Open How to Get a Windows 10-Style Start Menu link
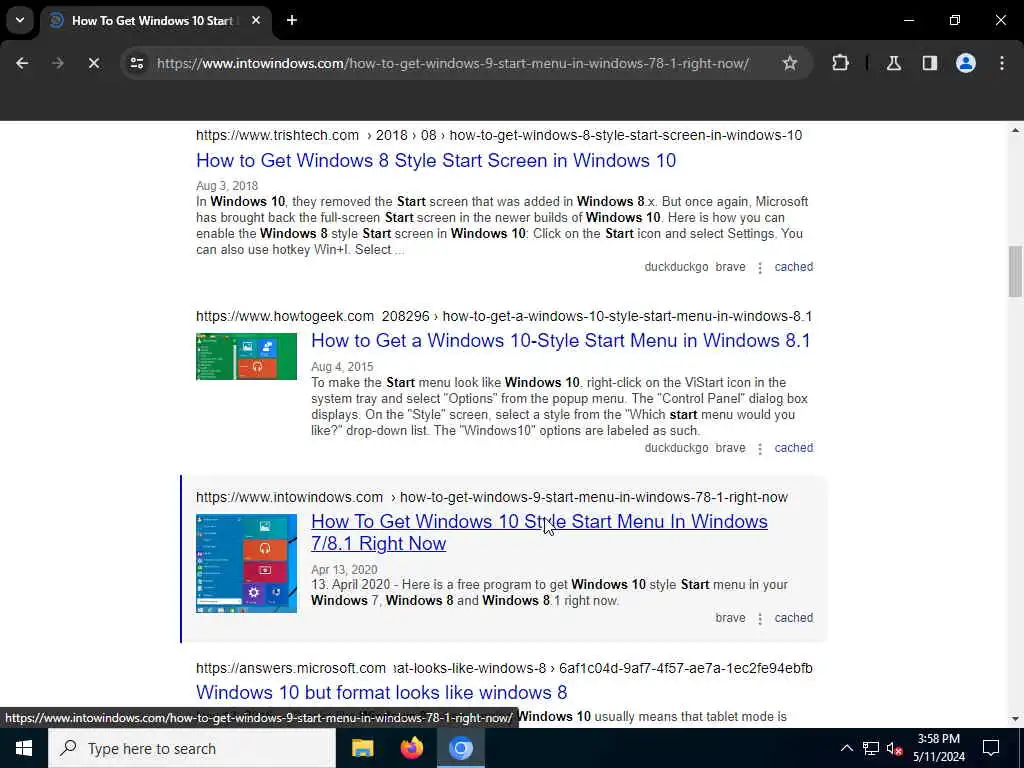The height and width of the screenshot is (768, 1024). point(560,341)
